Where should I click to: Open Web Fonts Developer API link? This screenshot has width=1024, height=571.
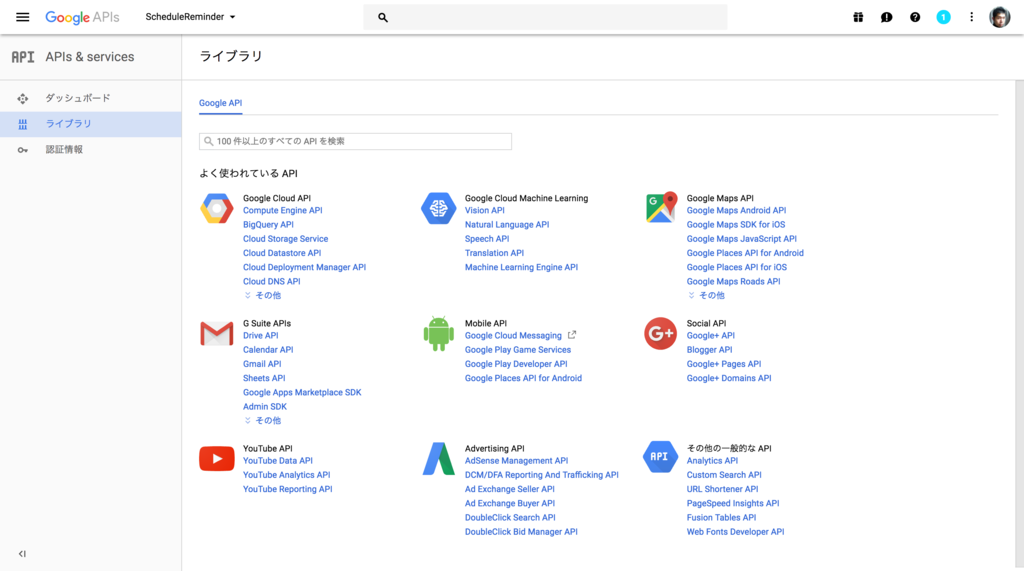[x=735, y=532]
